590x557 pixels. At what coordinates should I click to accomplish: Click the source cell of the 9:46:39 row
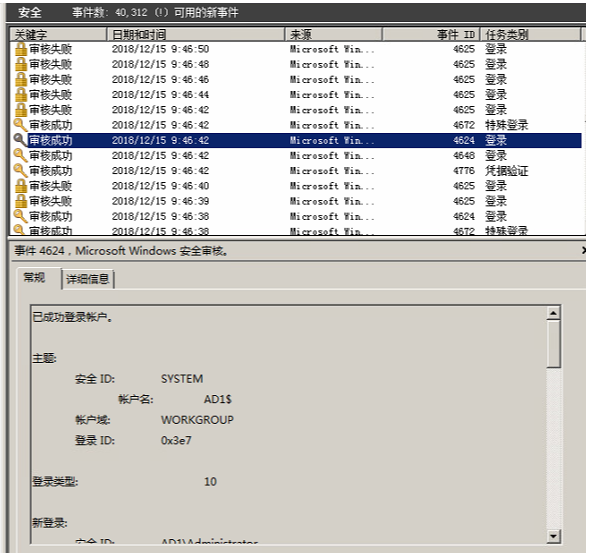click(x=332, y=201)
